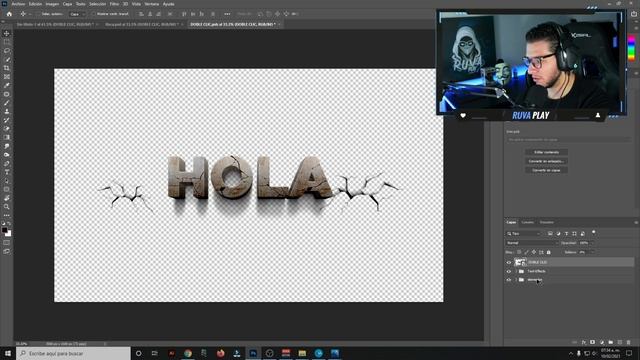Screen dimensions: 640x360
Task: Open Chrome from the taskbar
Action: [x=188, y=353]
